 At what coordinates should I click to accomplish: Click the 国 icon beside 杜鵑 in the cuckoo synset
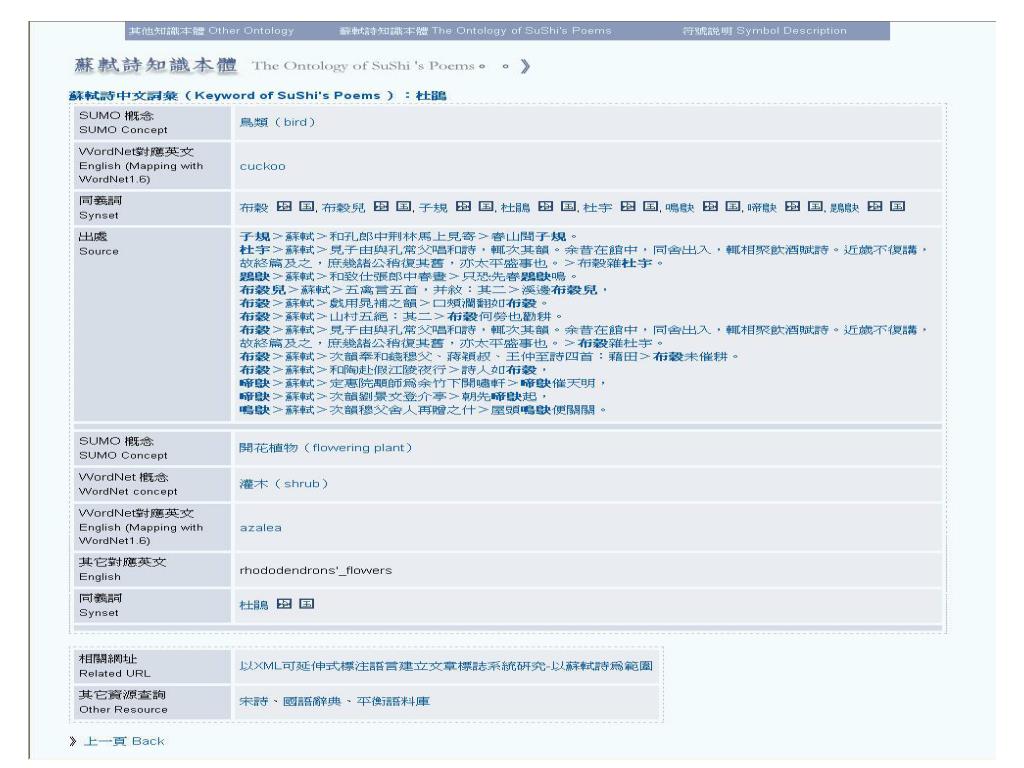568,206
